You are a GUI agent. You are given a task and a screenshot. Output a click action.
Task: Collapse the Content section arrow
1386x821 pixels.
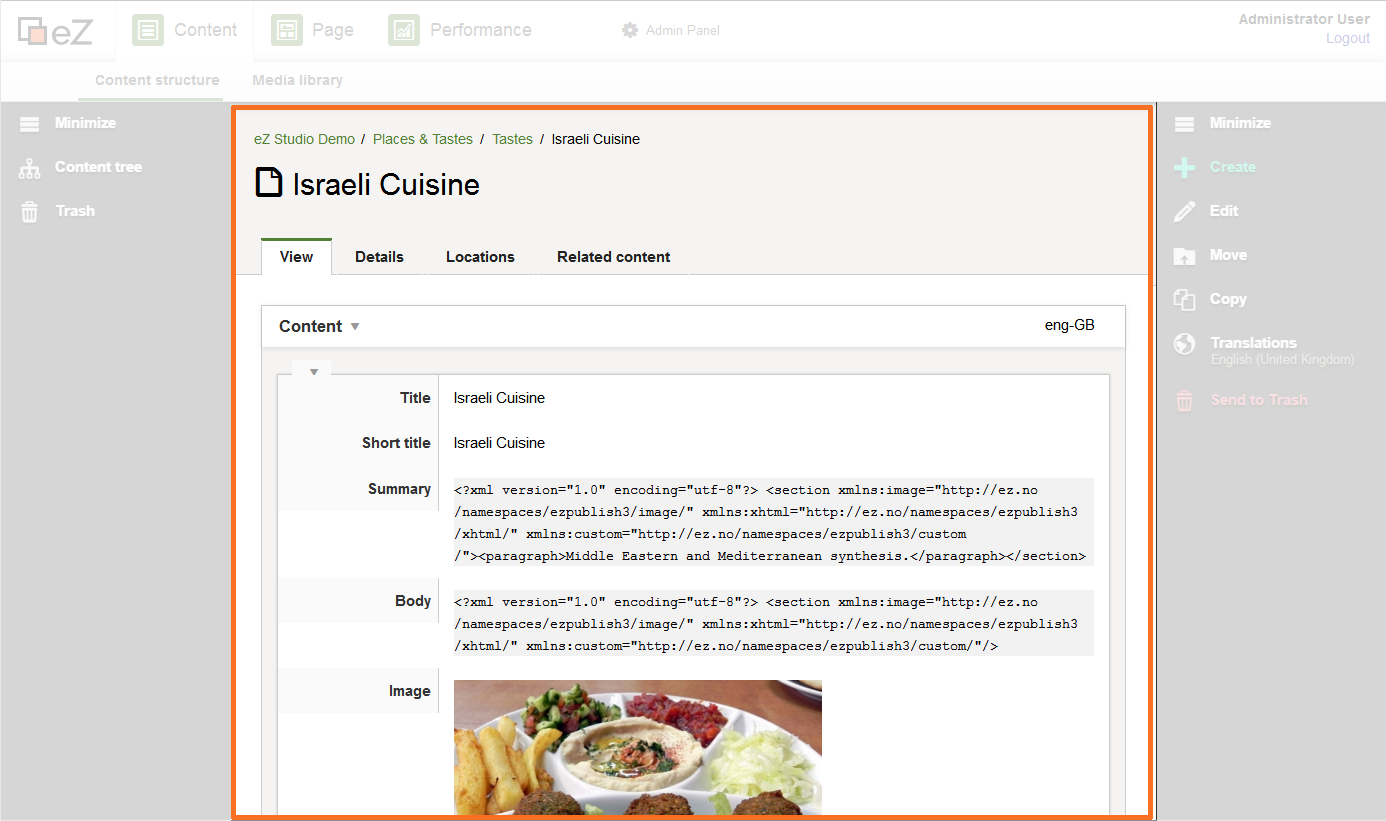(355, 327)
